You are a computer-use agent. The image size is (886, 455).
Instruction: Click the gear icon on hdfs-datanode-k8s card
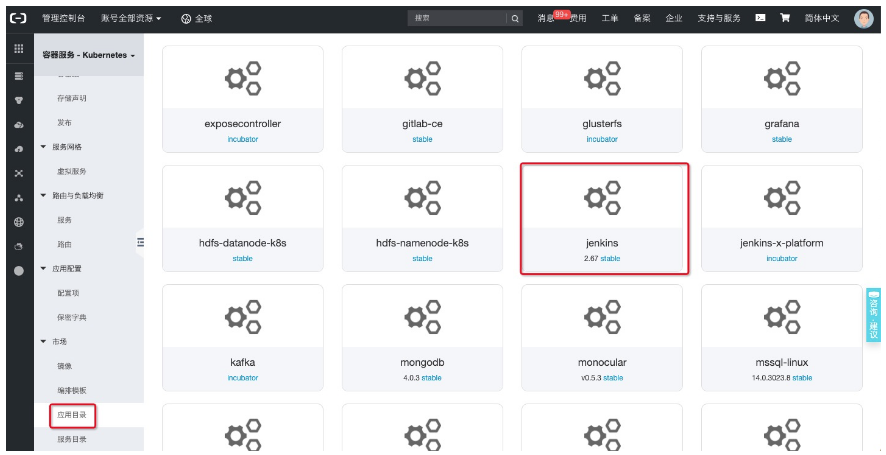[x=243, y=197]
